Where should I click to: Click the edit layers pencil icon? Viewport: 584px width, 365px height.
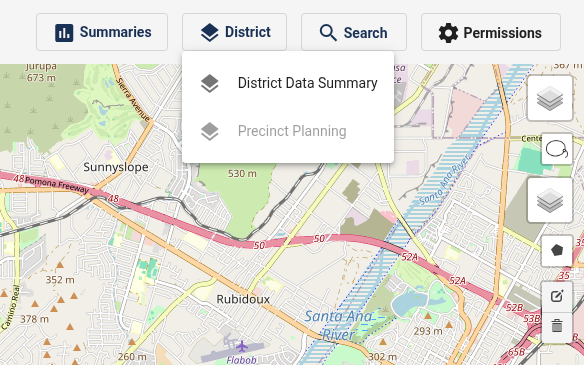click(x=557, y=296)
